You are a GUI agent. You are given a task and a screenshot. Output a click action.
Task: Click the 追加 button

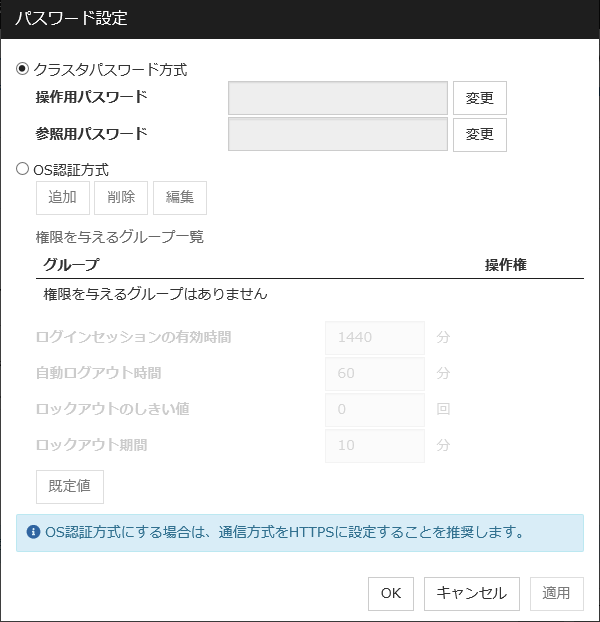point(62,198)
